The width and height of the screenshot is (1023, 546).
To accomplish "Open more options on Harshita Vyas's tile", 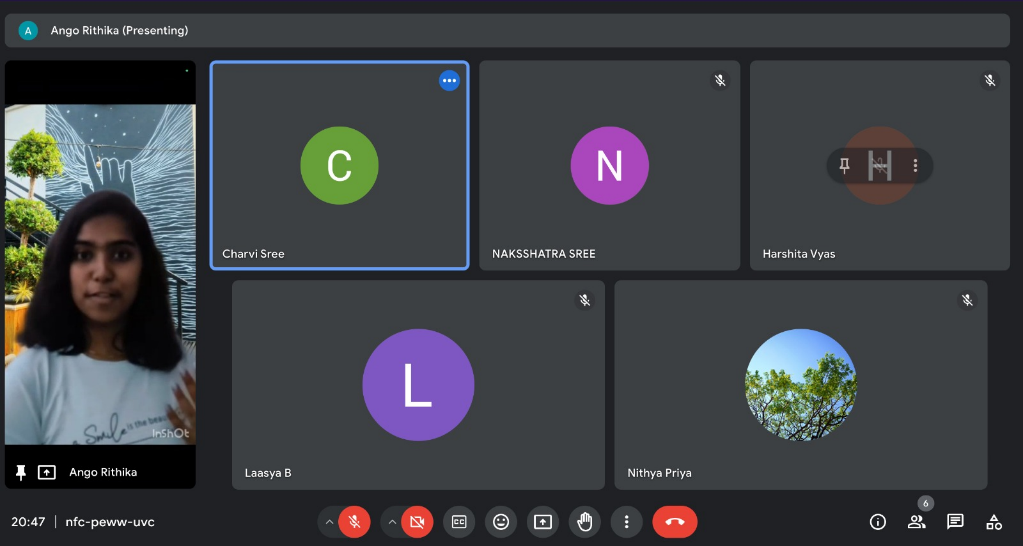I will point(915,166).
